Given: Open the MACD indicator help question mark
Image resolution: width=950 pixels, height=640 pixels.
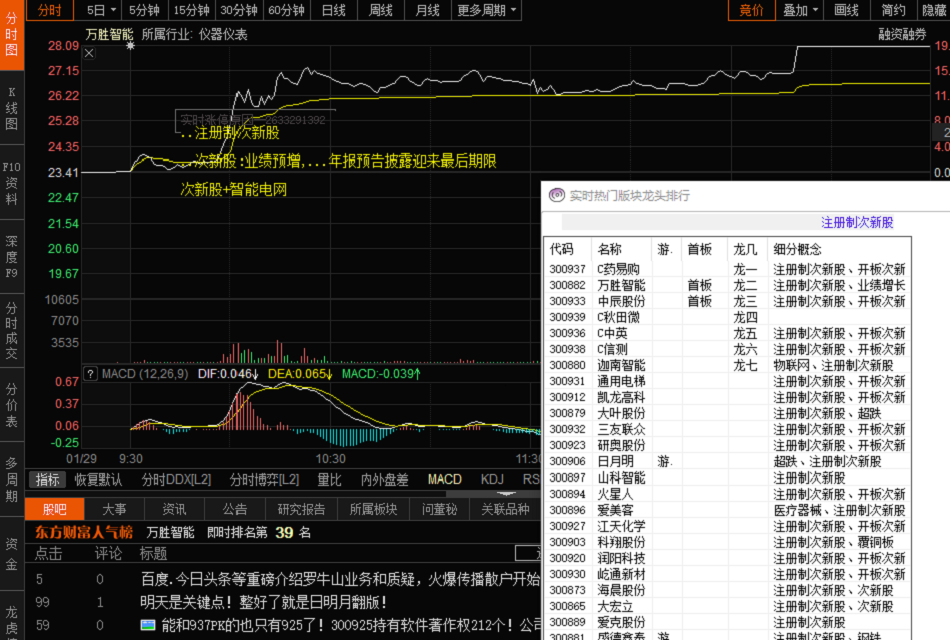Looking at the screenshot, I should pos(90,374).
